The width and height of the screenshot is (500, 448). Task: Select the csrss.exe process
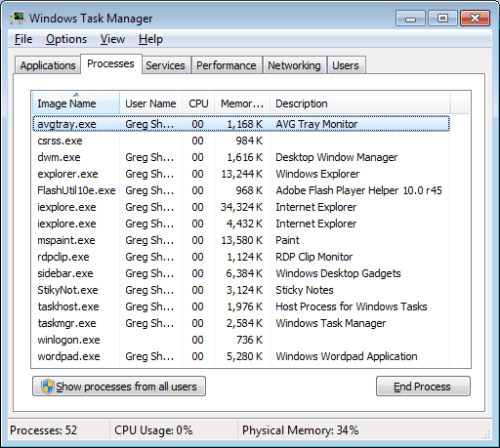tap(241, 141)
